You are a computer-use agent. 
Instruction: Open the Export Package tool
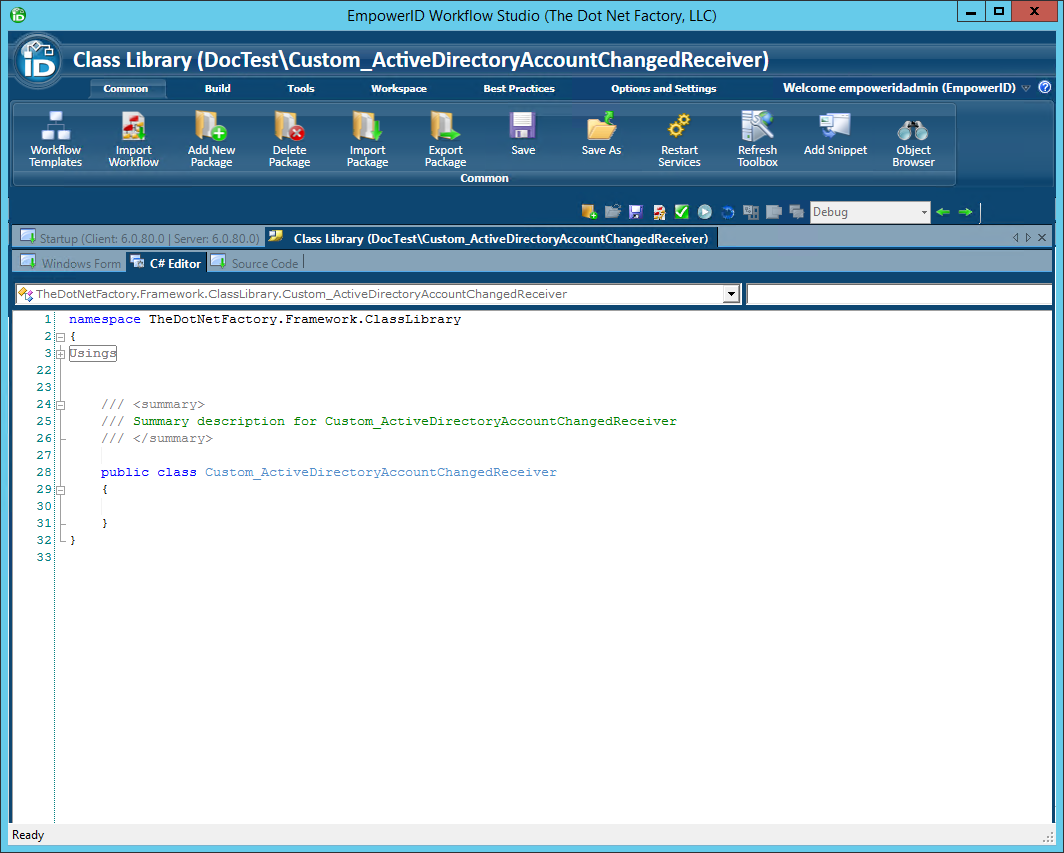[444, 138]
